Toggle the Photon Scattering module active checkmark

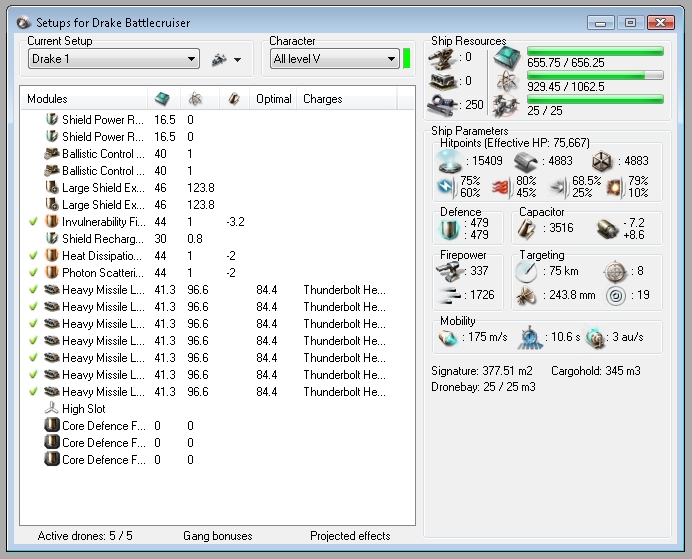[x=33, y=273]
